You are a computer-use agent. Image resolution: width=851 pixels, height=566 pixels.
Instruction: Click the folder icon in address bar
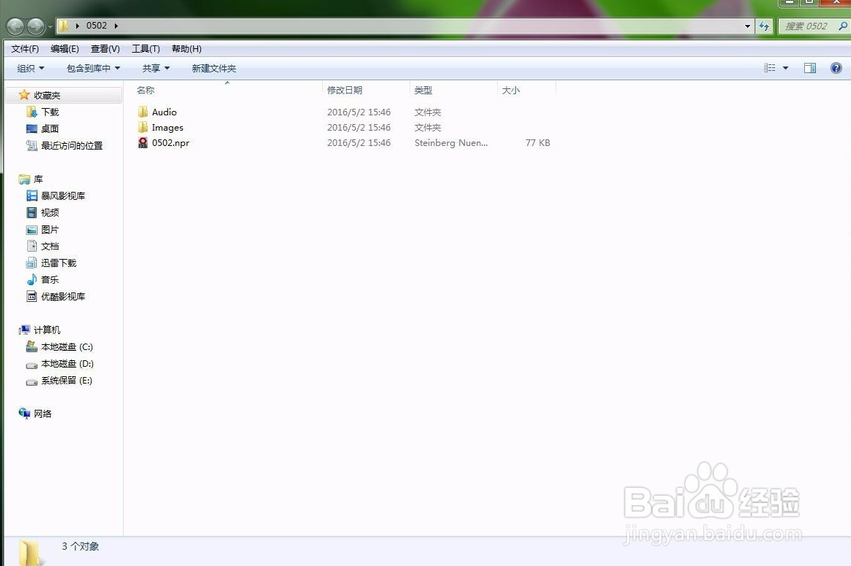[x=63, y=26]
